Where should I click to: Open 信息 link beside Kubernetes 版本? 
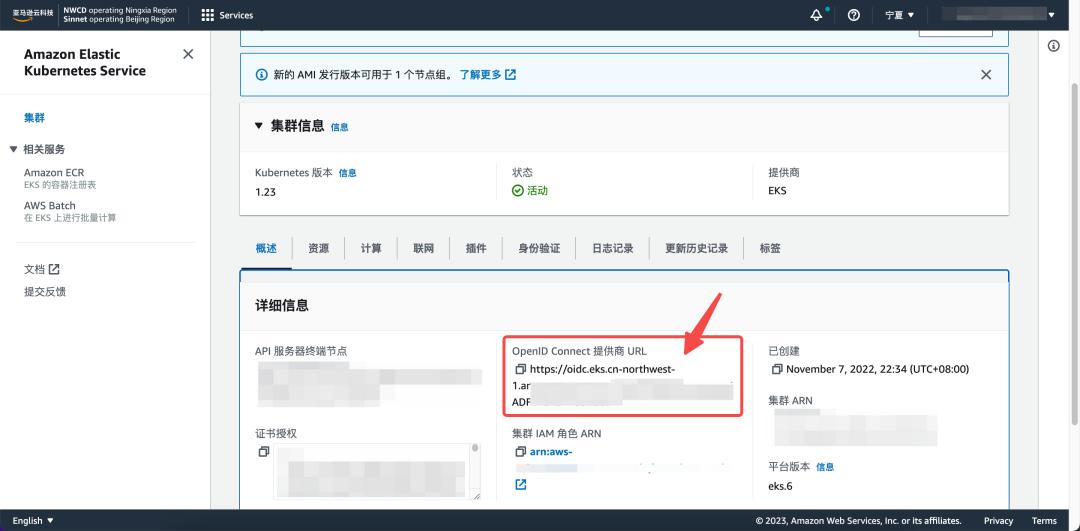point(347,174)
